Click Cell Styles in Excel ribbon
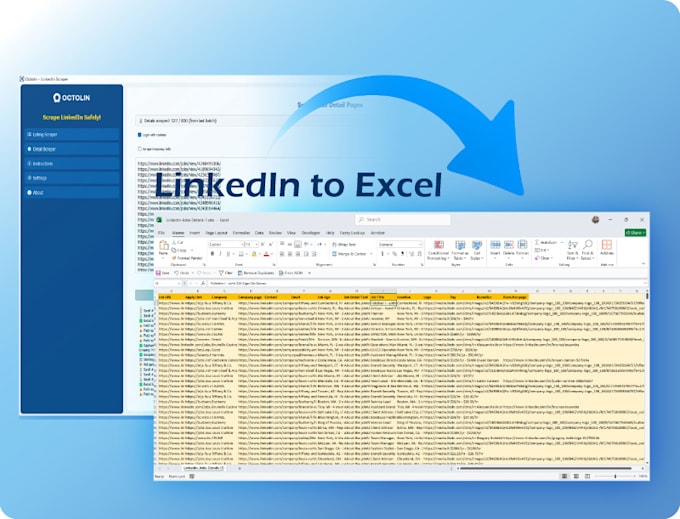This screenshot has width=680, height=519. coord(477,250)
